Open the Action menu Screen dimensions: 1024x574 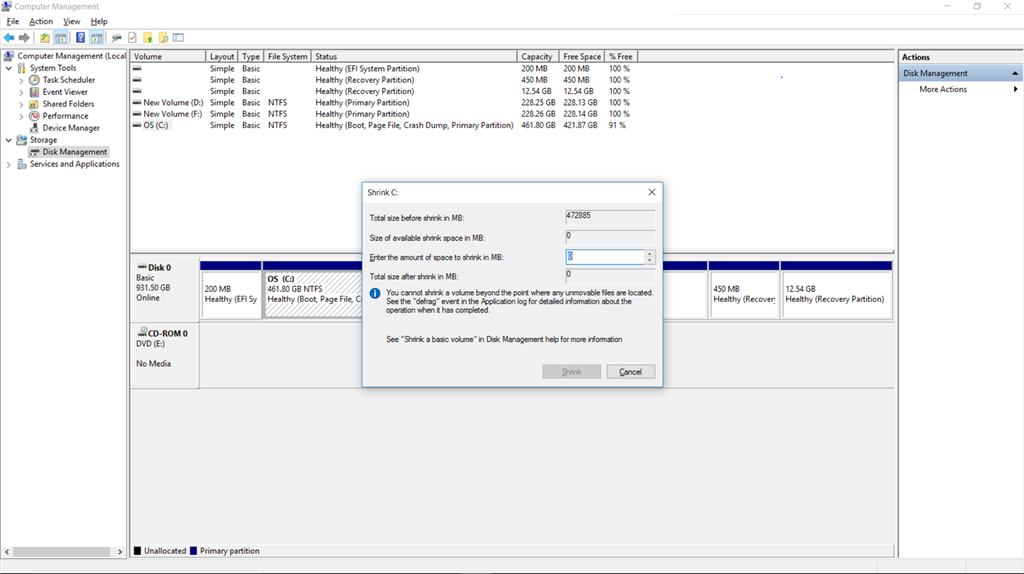[x=40, y=22]
